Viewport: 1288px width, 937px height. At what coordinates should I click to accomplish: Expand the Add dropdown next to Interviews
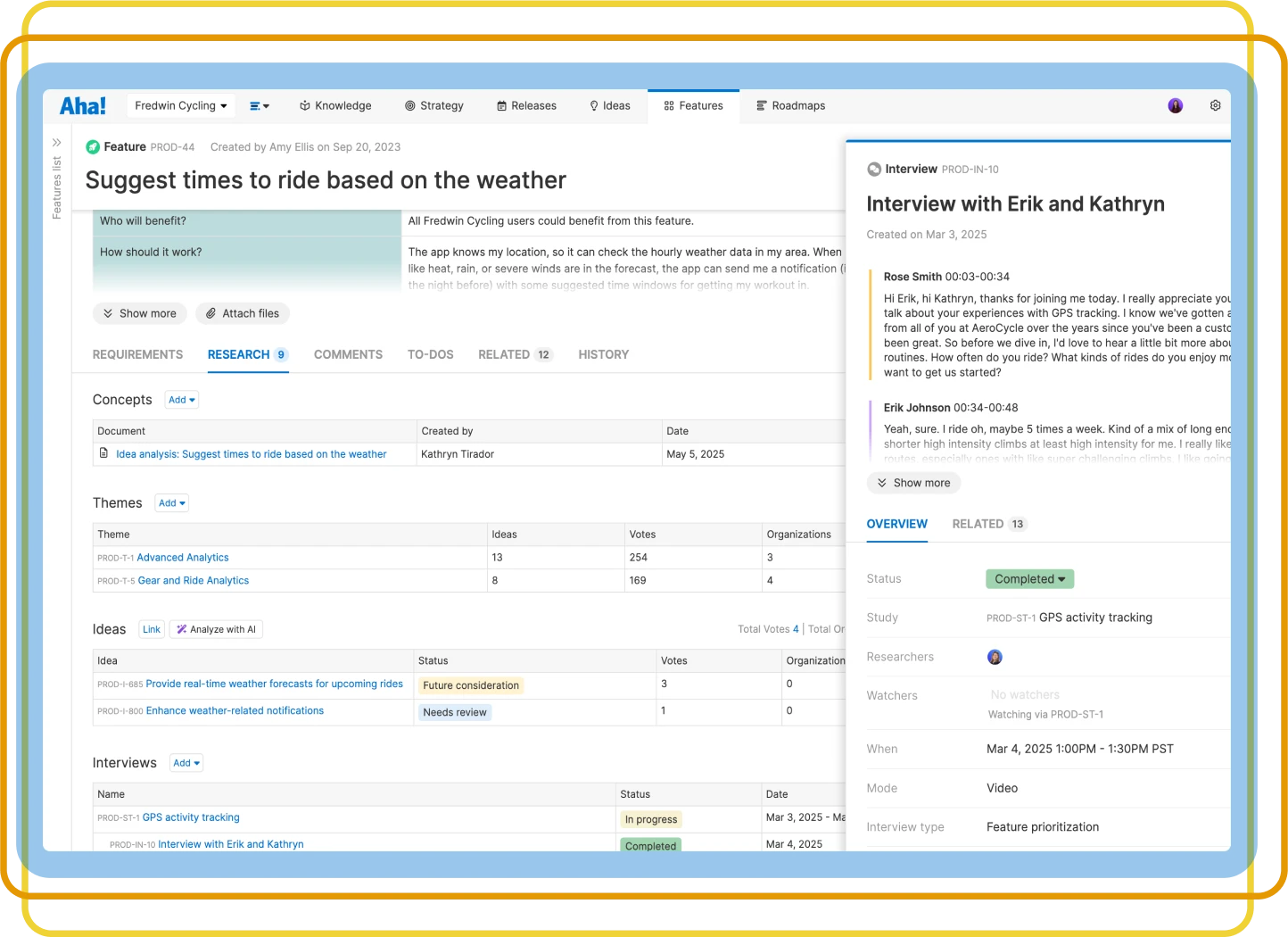tap(186, 763)
